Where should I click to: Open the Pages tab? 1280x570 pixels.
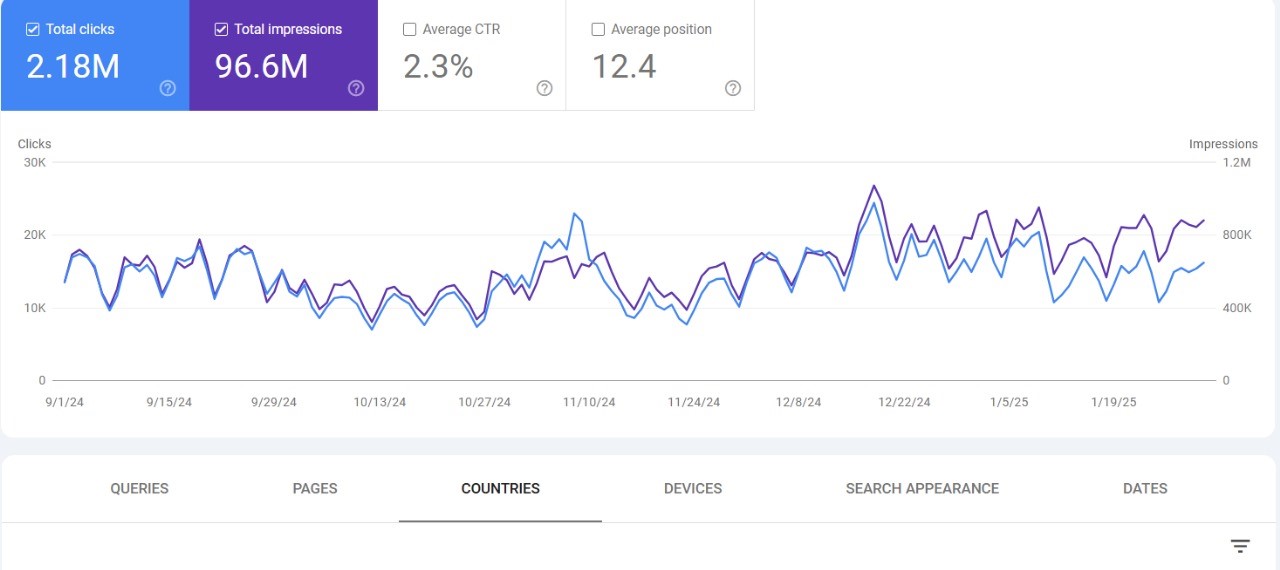click(x=315, y=489)
